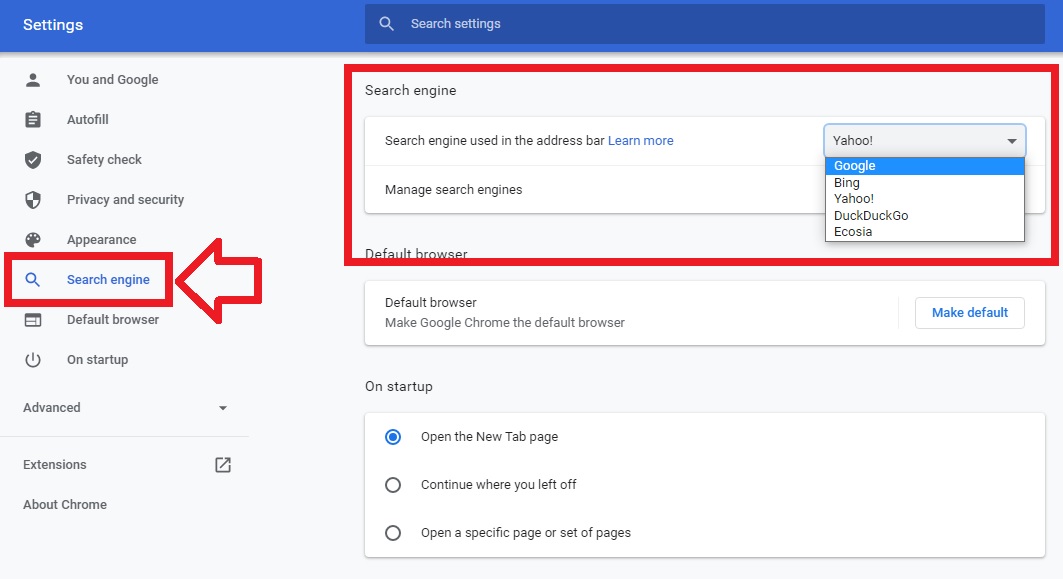Open the Extensions page
Screen dimensions: 1063x579
(55, 464)
